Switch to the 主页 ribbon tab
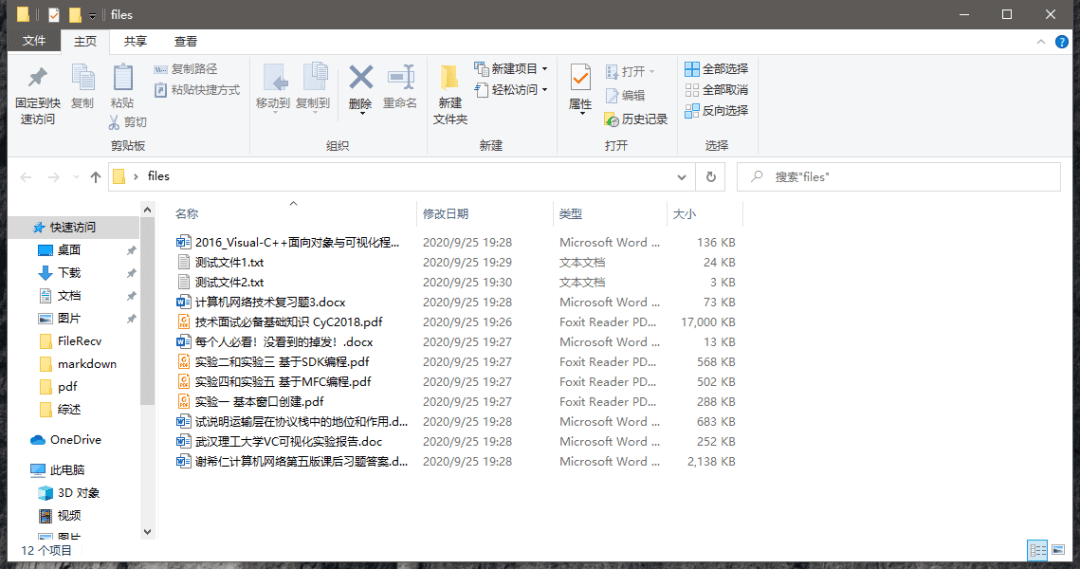 [85, 41]
